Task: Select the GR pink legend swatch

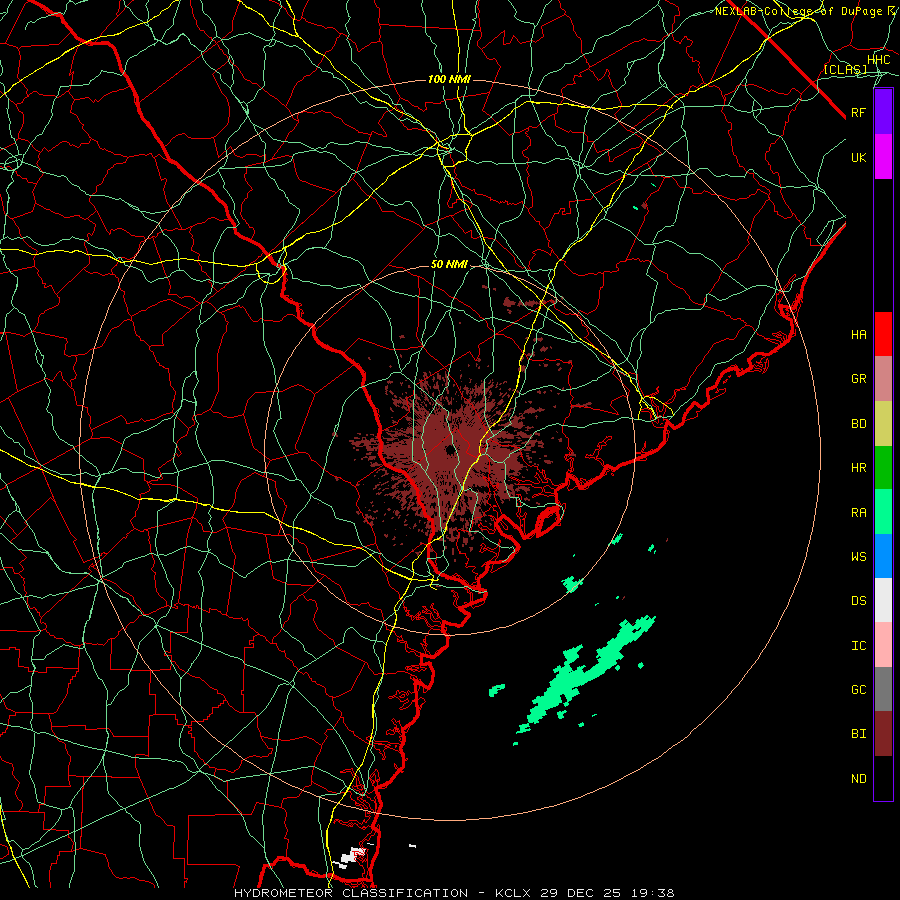Action: click(883, 379)
